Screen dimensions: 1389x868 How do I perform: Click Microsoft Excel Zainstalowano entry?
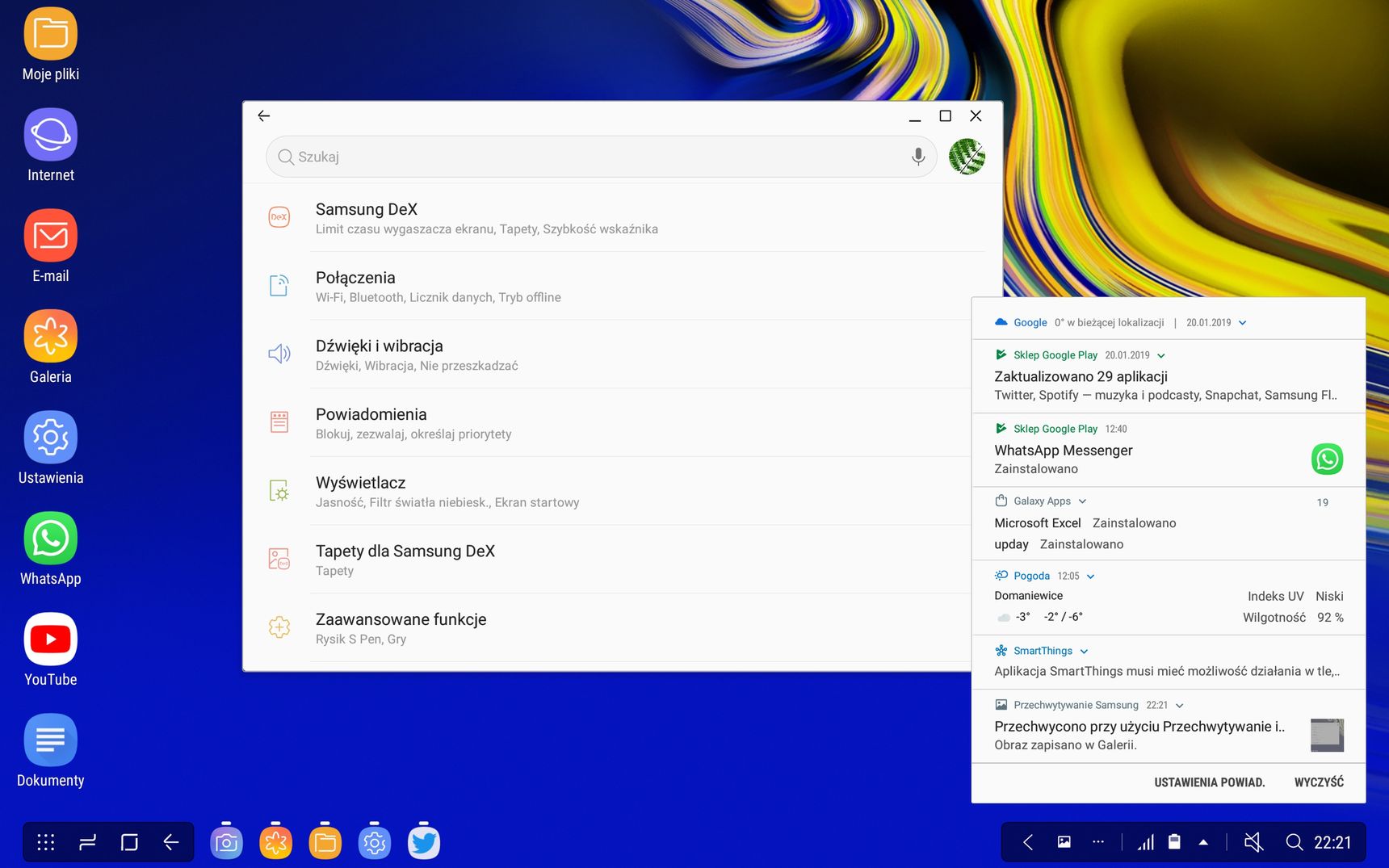1085,523
